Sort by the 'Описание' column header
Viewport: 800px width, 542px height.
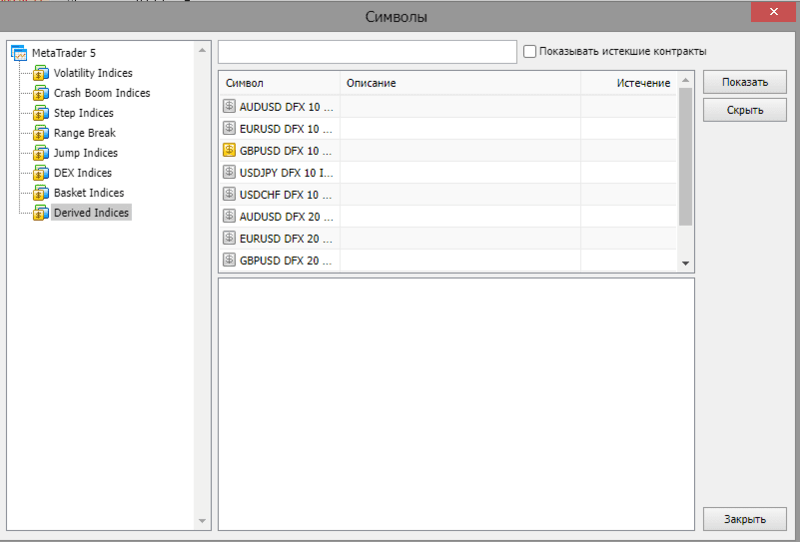(x=460, y=83)
